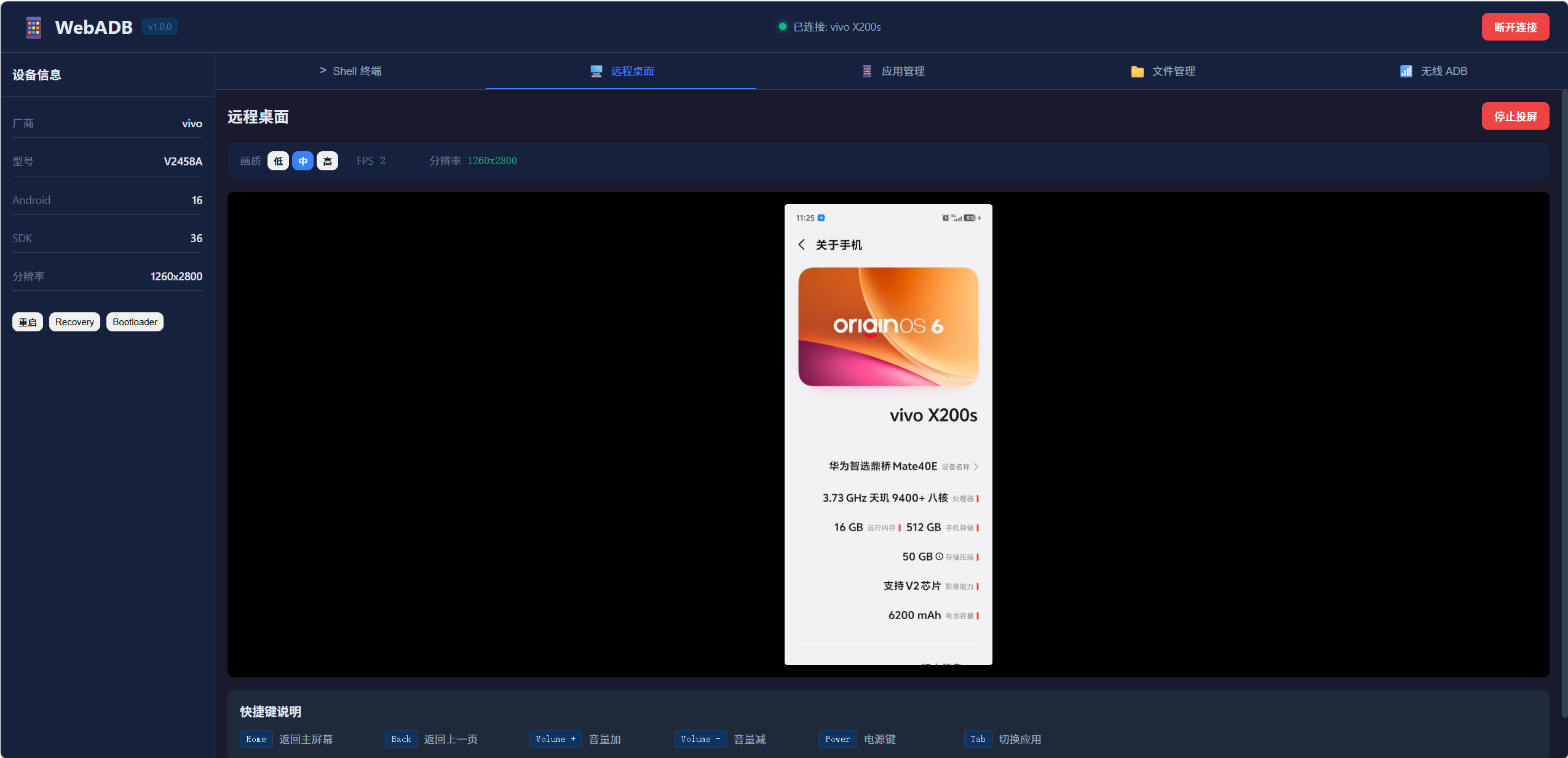This screenshot has width=1568, height=758.
Task: Click the SDK value 36
Action: [x=196, y=239]
